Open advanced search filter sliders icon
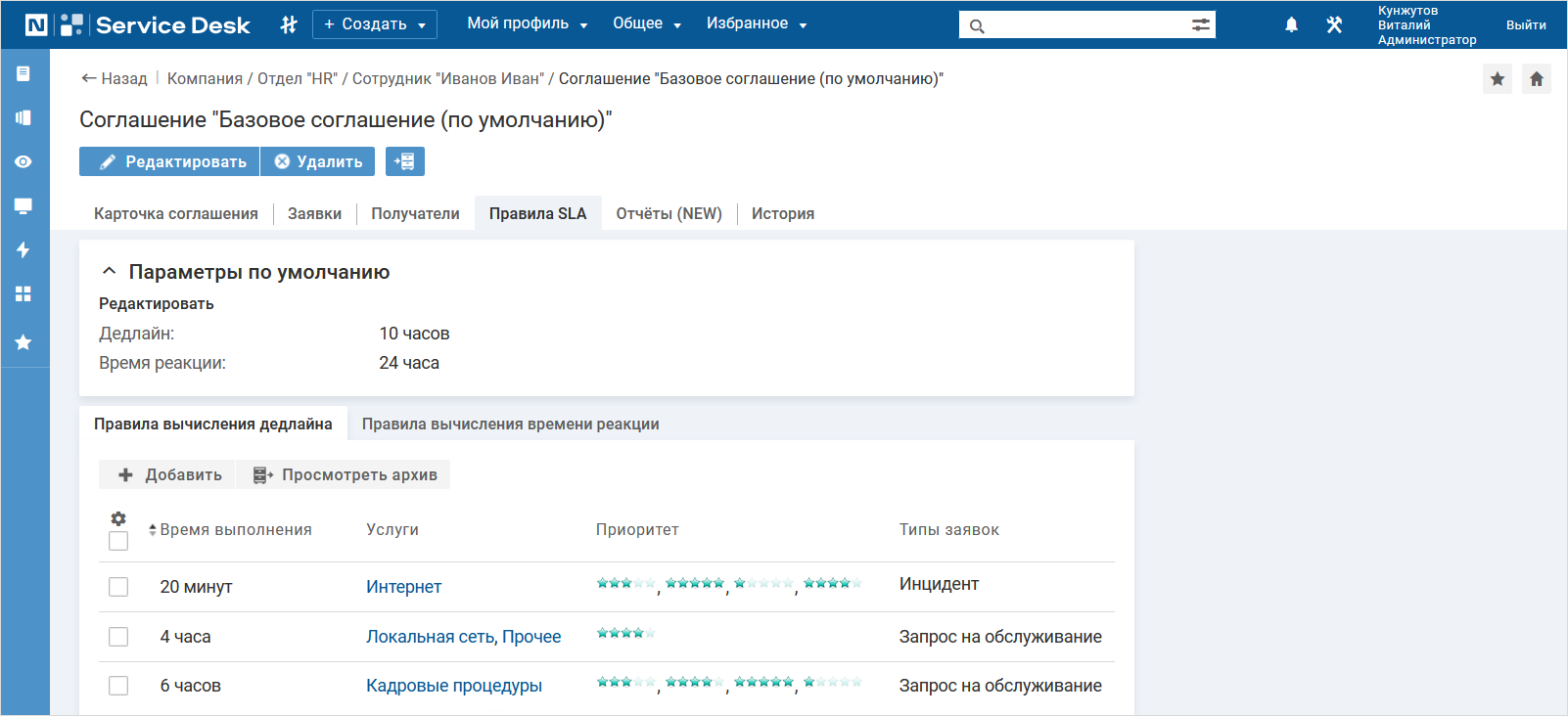 (x=1201, y=25)
